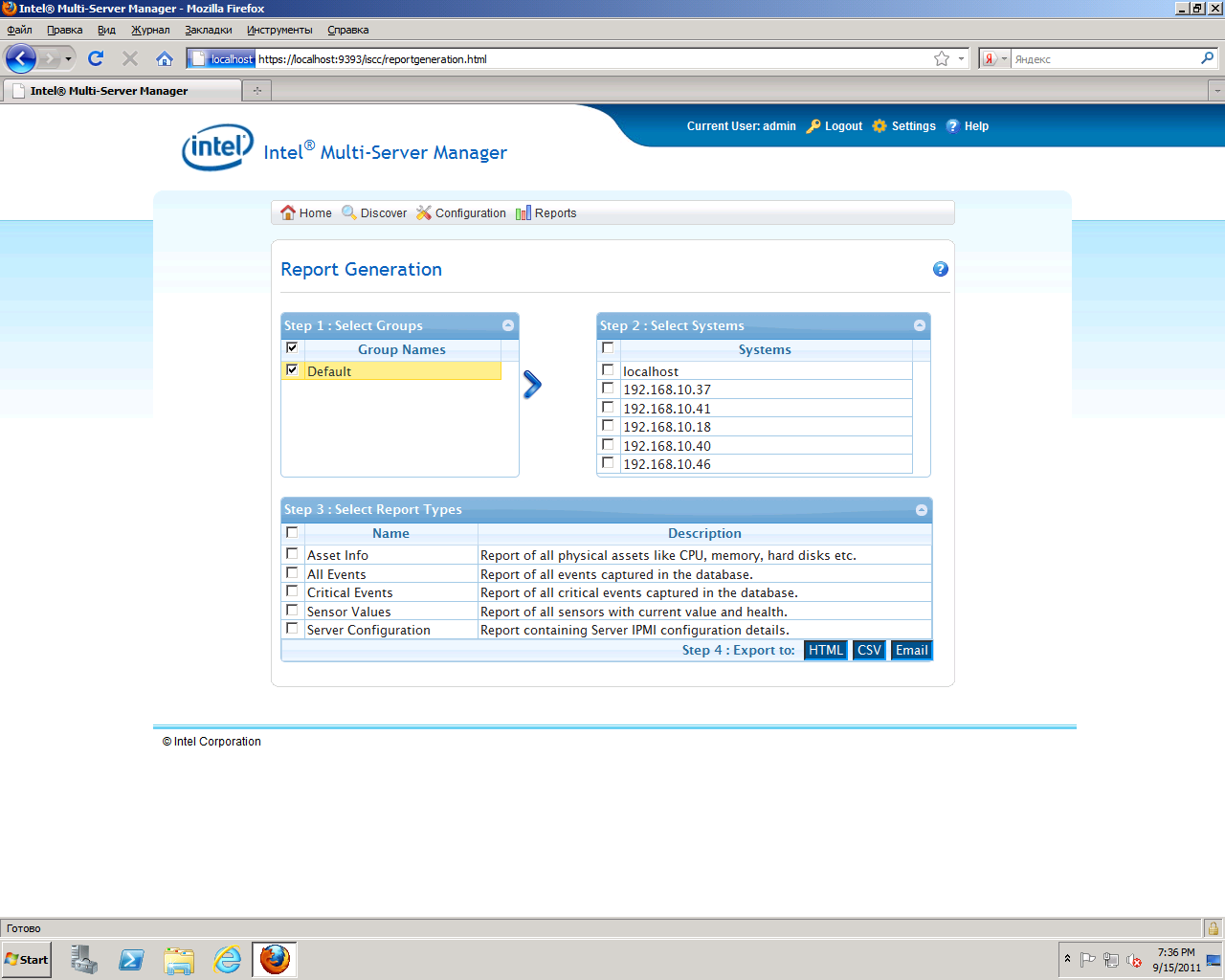Bookmark this page with the star icon
Viewport: 1225px width, 980px height.
pos(942,59)
